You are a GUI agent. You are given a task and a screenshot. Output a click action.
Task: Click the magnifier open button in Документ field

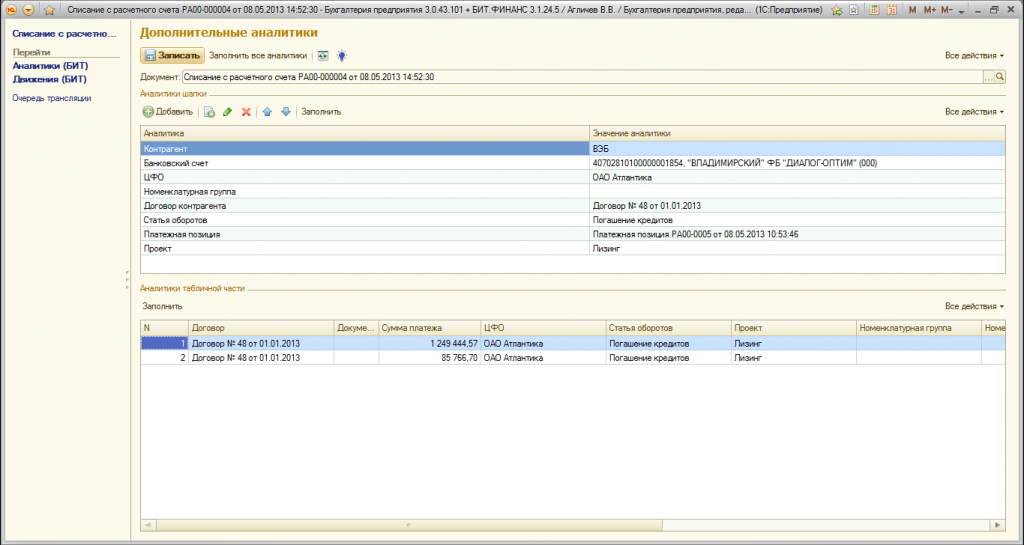click(1000, 78)
